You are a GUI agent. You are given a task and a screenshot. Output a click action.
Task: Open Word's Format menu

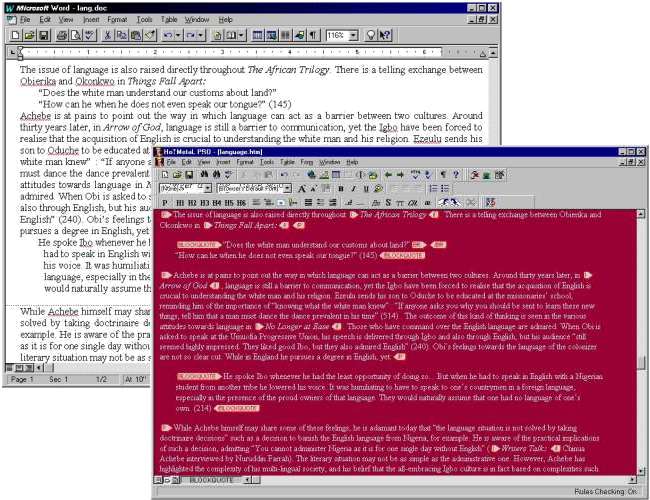pos(117,19)
